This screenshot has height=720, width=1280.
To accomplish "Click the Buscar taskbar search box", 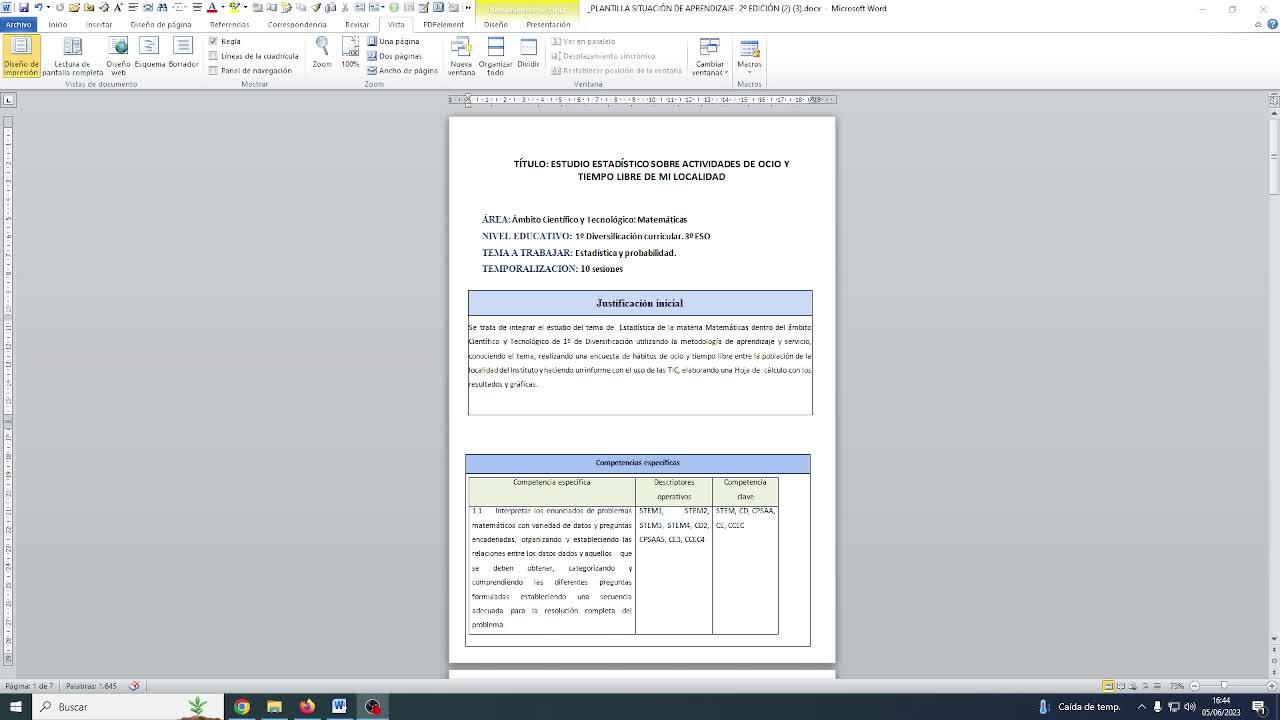I will [x=126, y=707].
